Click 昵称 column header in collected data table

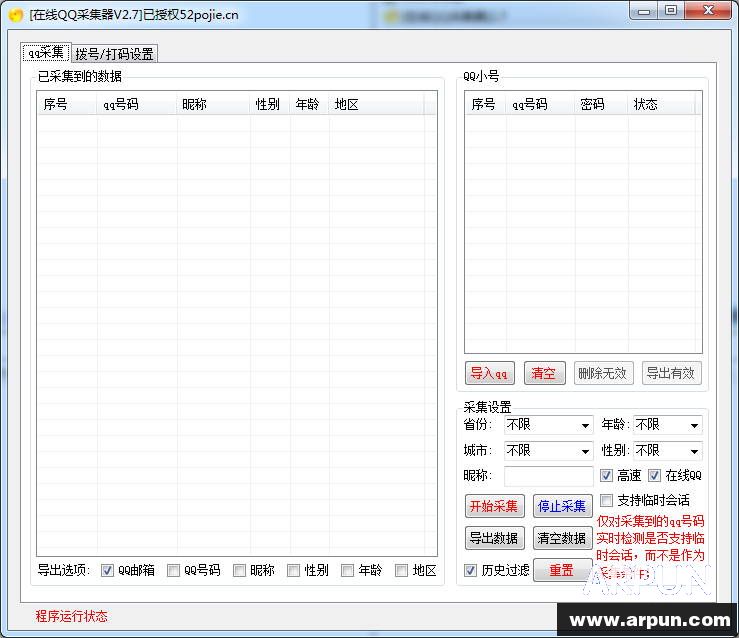(x=213, y=104)
